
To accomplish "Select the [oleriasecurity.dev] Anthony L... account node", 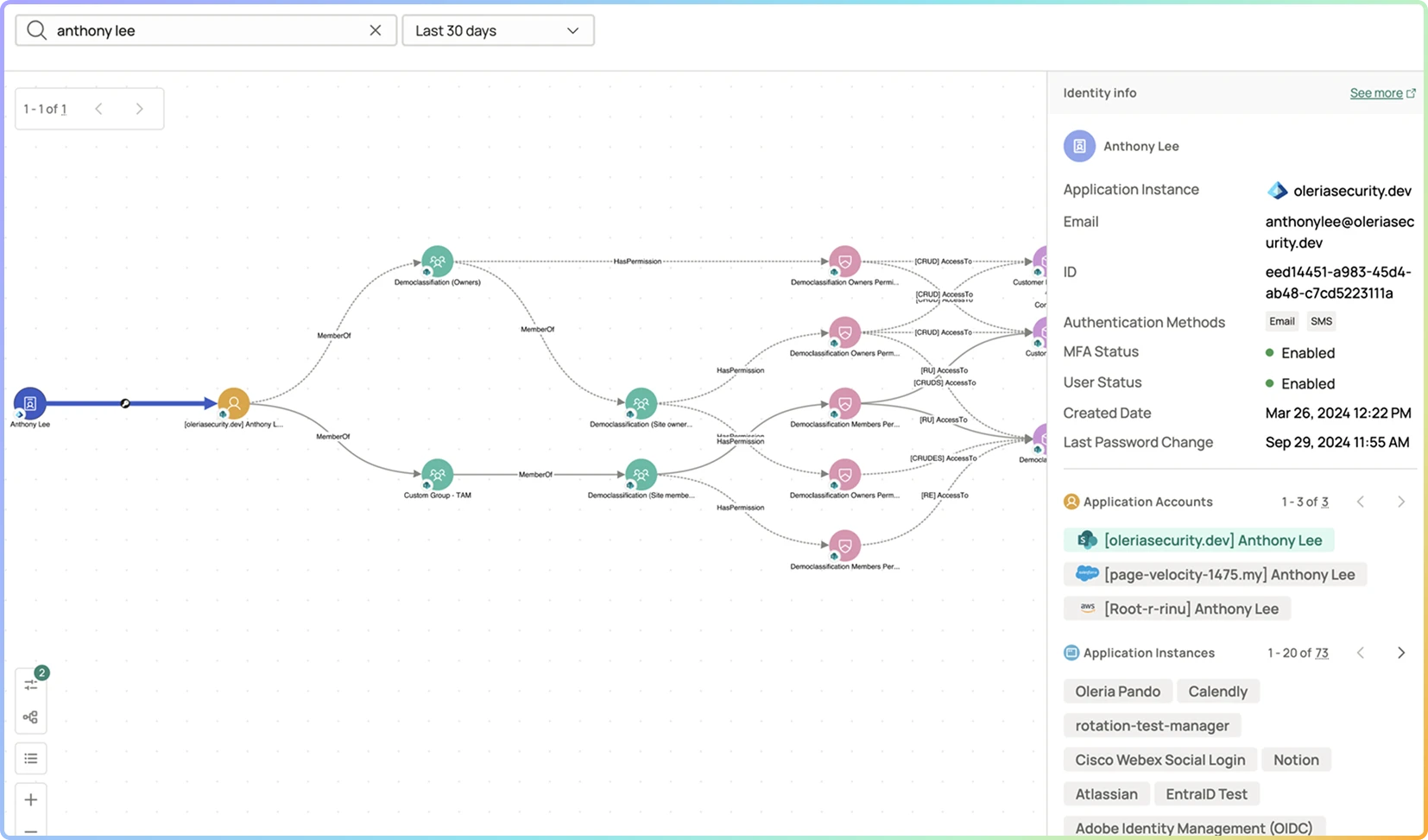I will (x=233, y=403).
